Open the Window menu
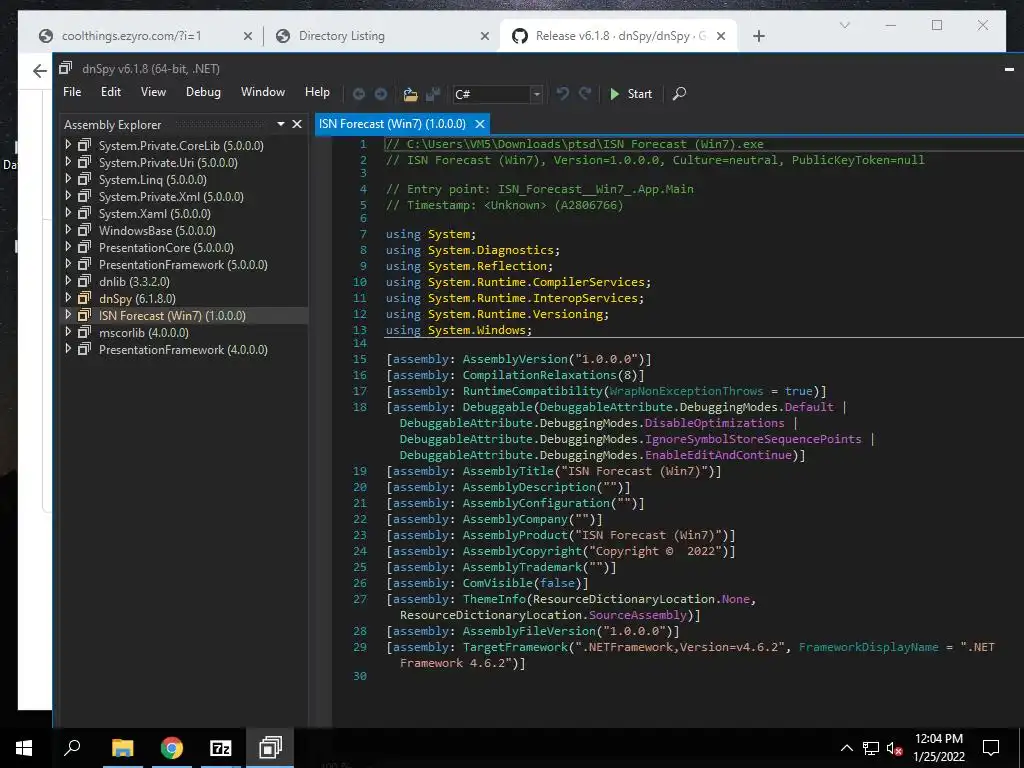1024x768 pixels. (x=263, y=92)
